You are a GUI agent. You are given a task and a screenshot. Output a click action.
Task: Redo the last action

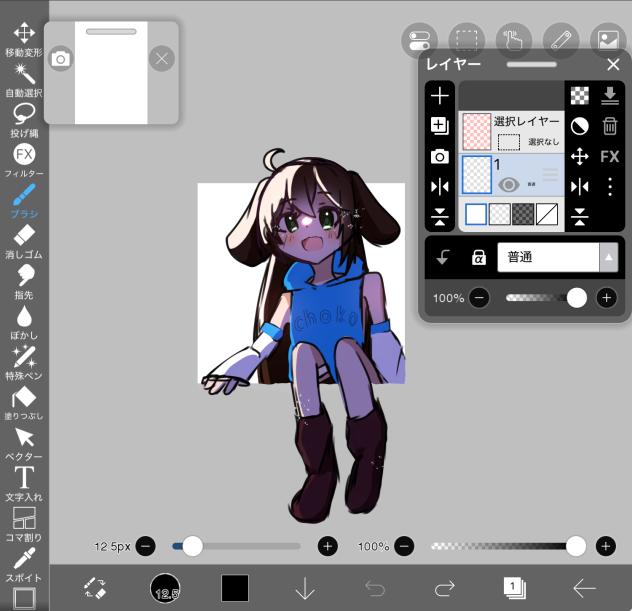pyautogui.click(x=445, y=588)
